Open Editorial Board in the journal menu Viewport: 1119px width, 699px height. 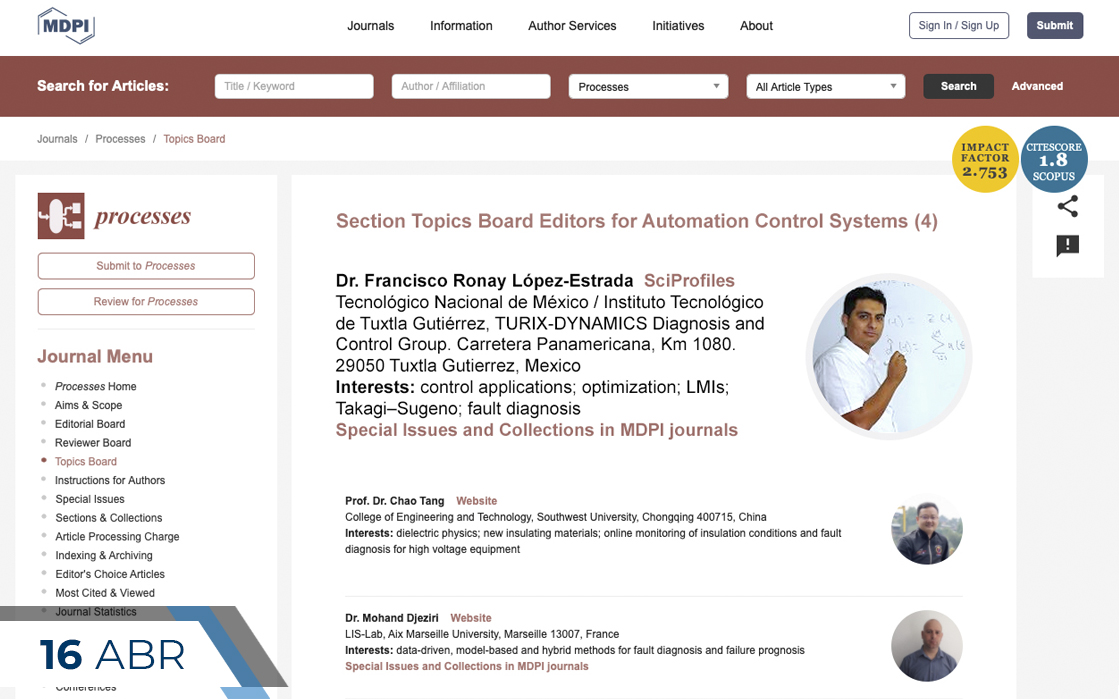click(90, 424)
